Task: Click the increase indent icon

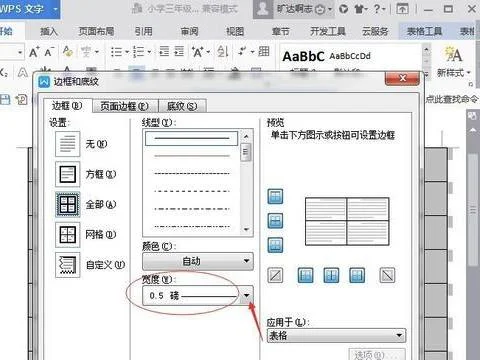Action: tap(179, 52)
